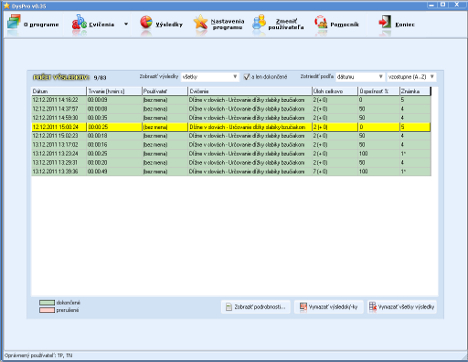Select the result dated 13.12.2011 13:39:36
Screen dimensions: 468x362
coord(231,172)
